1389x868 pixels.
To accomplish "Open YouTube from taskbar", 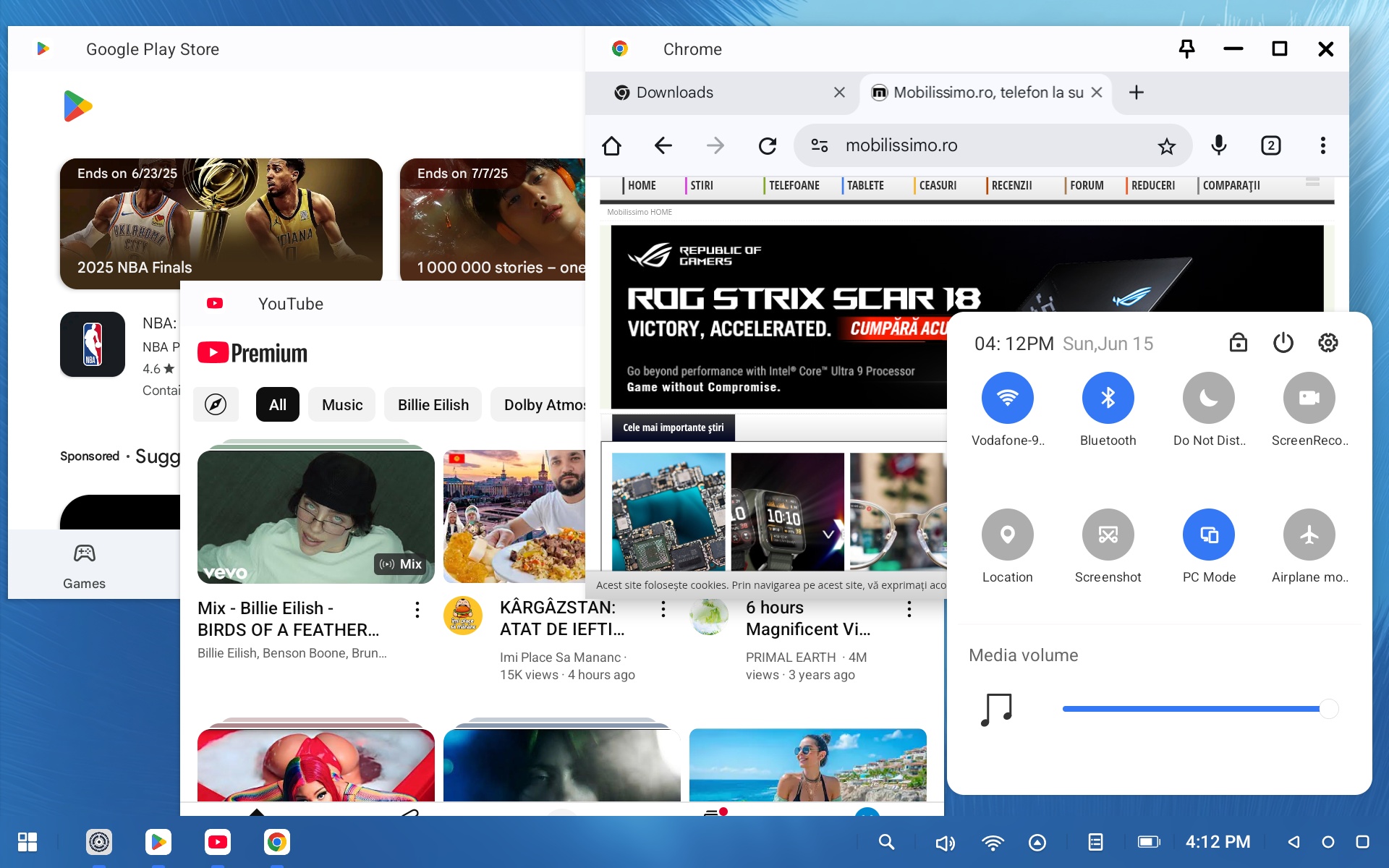I will tap(218, 842).
